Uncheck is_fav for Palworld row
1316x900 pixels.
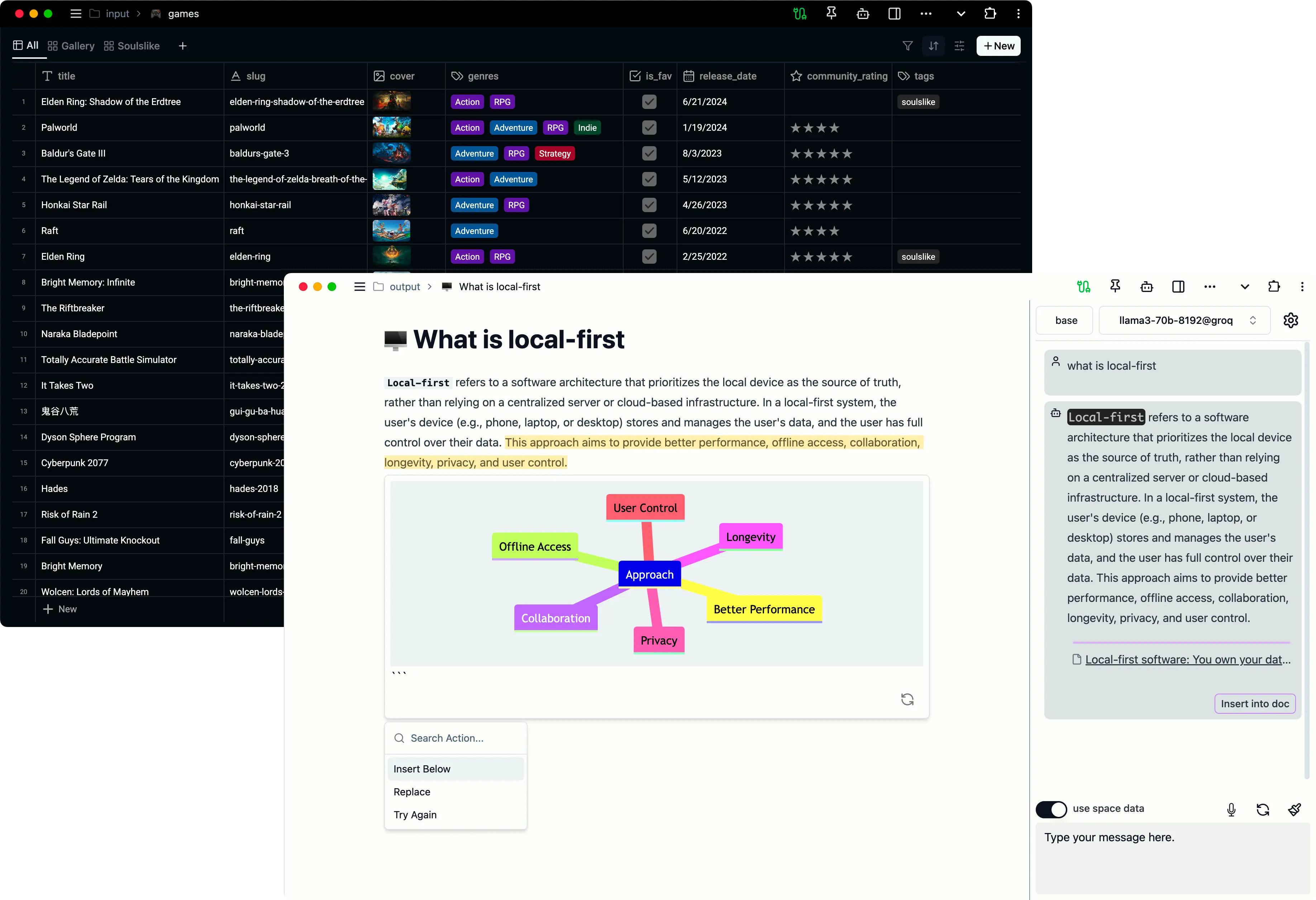tap(649, 128)
